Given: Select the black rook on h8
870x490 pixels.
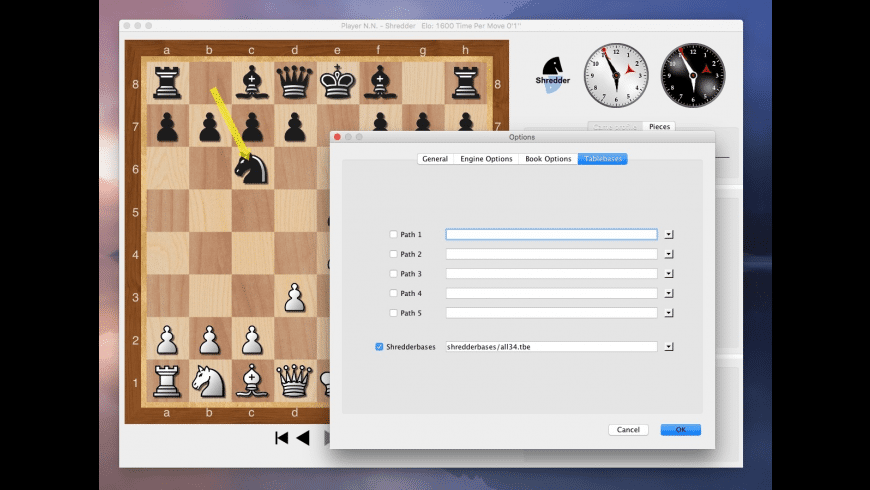Looking at the screenshot, I should 466,83.
